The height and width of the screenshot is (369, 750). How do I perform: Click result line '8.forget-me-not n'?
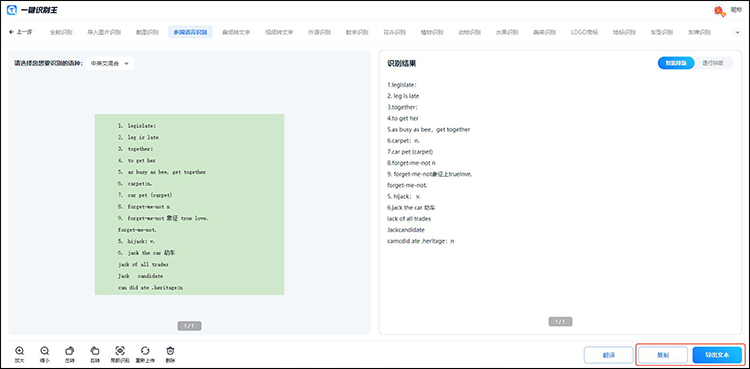point(411,163)
